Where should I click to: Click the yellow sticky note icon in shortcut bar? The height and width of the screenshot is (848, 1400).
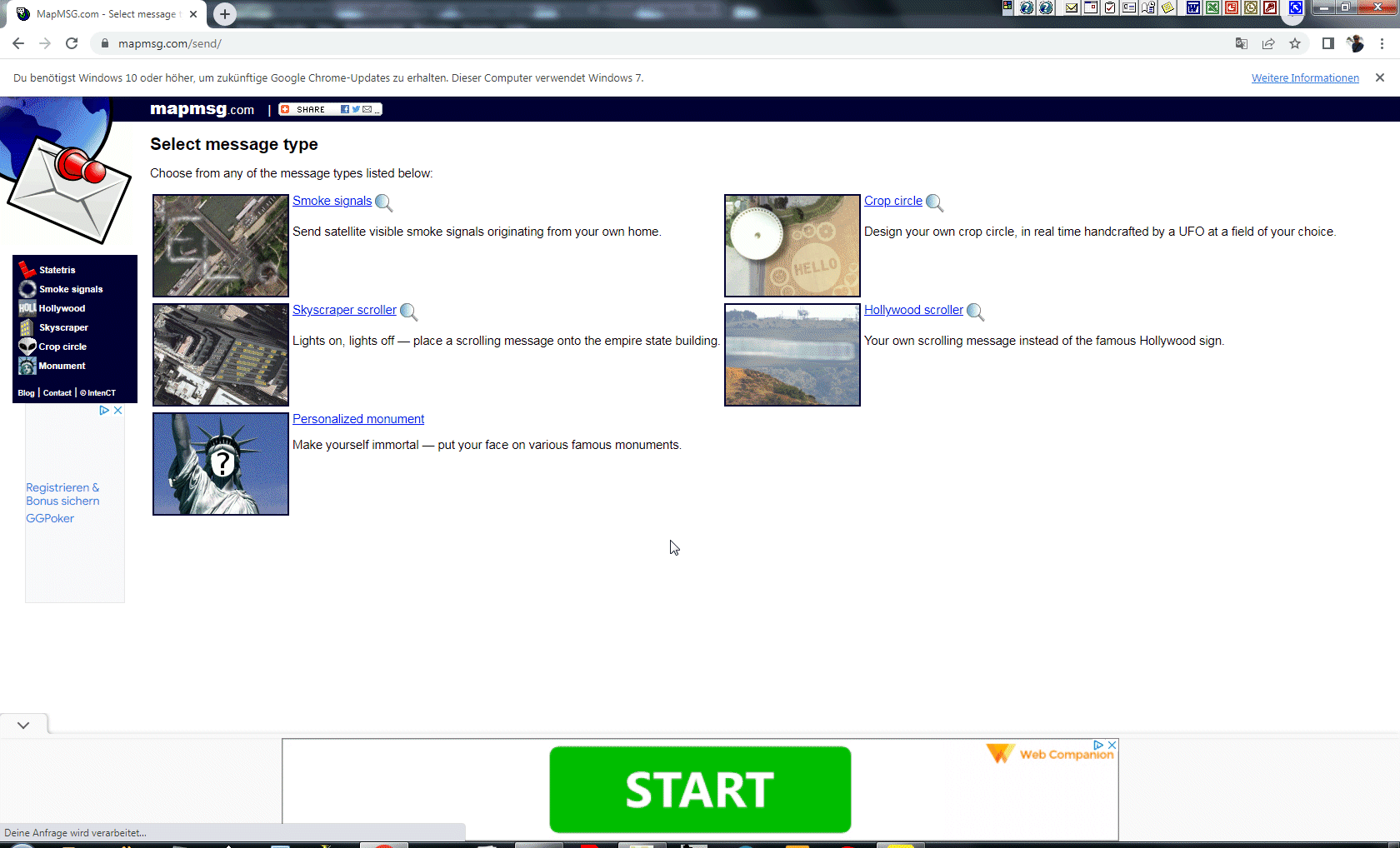pos(1168,7)
